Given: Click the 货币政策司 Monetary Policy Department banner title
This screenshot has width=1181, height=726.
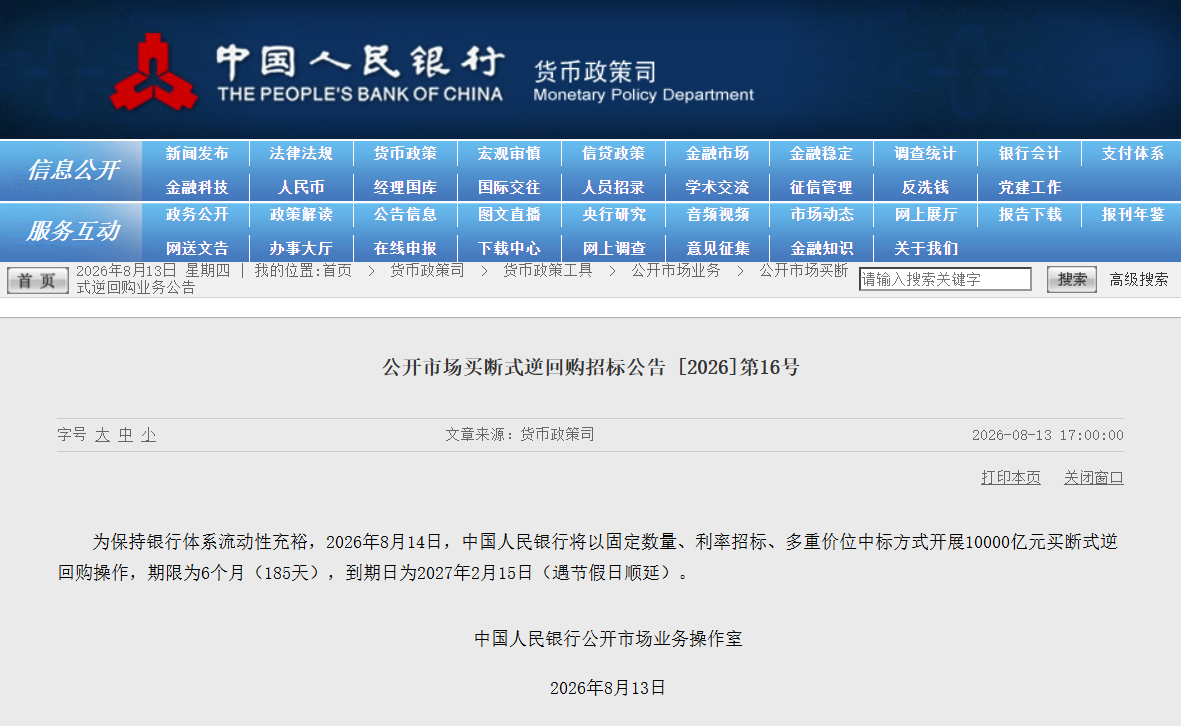Looking at the screenshot, I should click(643, 81).
